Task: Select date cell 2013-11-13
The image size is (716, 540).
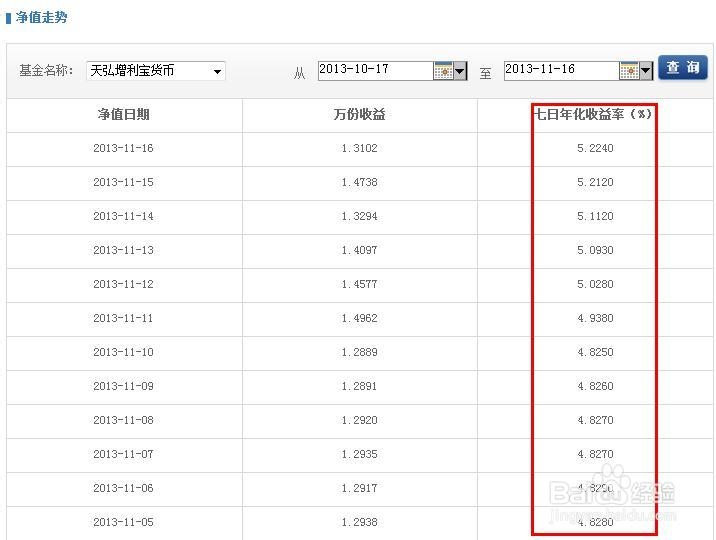Action: [x=123, y=250]
